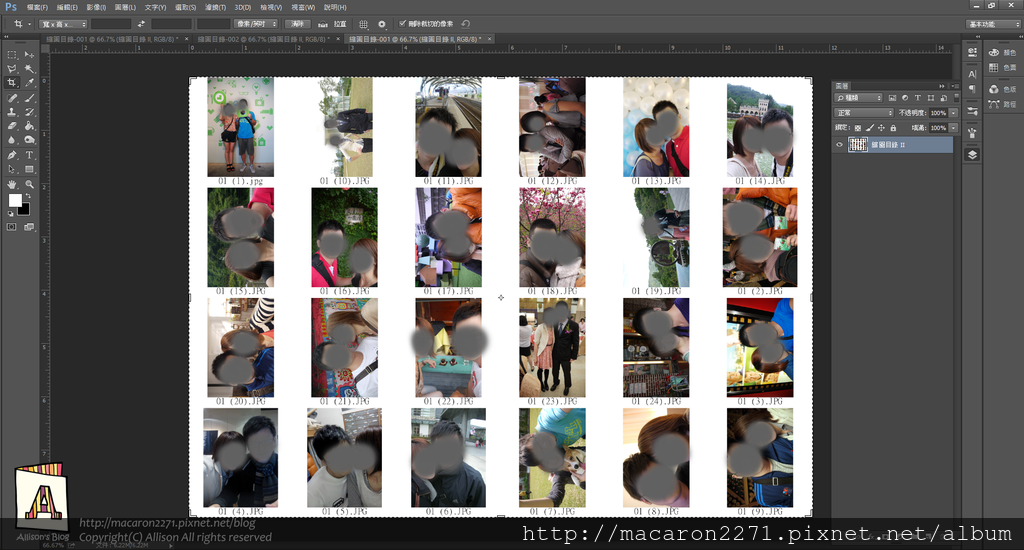1024x550 pixels.
Task: Open crop overlay grid options
Action: tap(364, 24)
